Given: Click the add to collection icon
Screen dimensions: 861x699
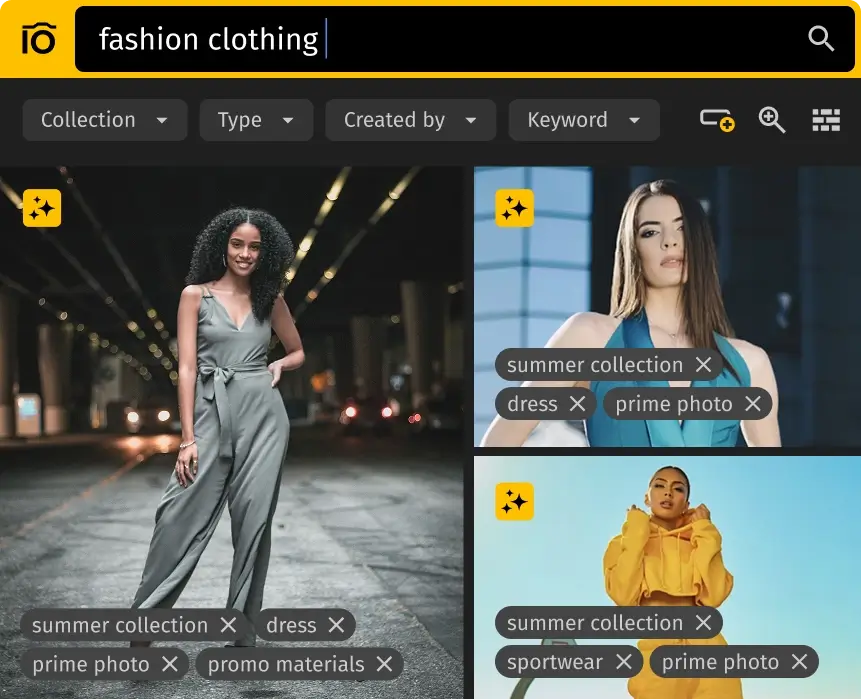Looking at the screenshot, I should click(x=716, y=120).
